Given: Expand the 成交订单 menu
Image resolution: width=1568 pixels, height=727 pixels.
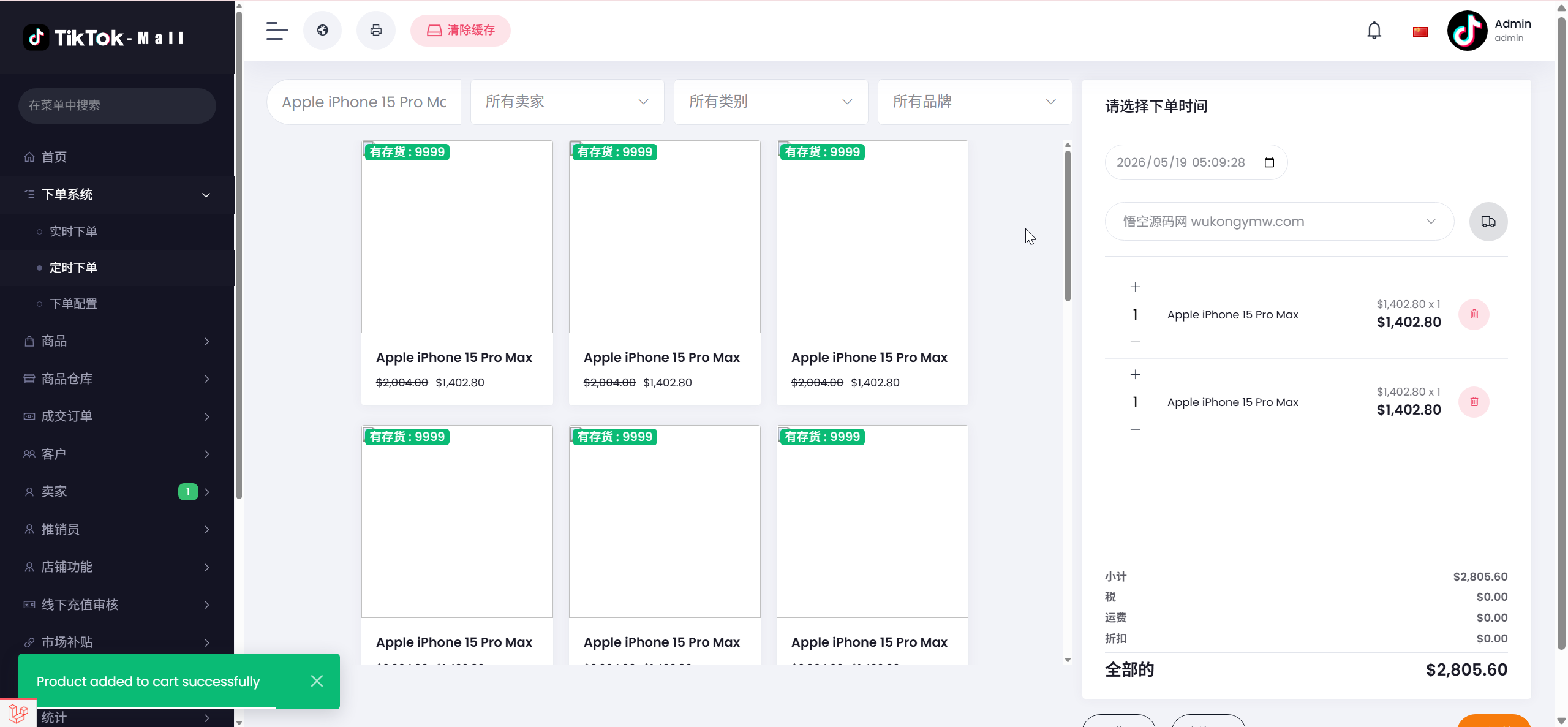Looking at the screenshot, I should tap(117, 416).
